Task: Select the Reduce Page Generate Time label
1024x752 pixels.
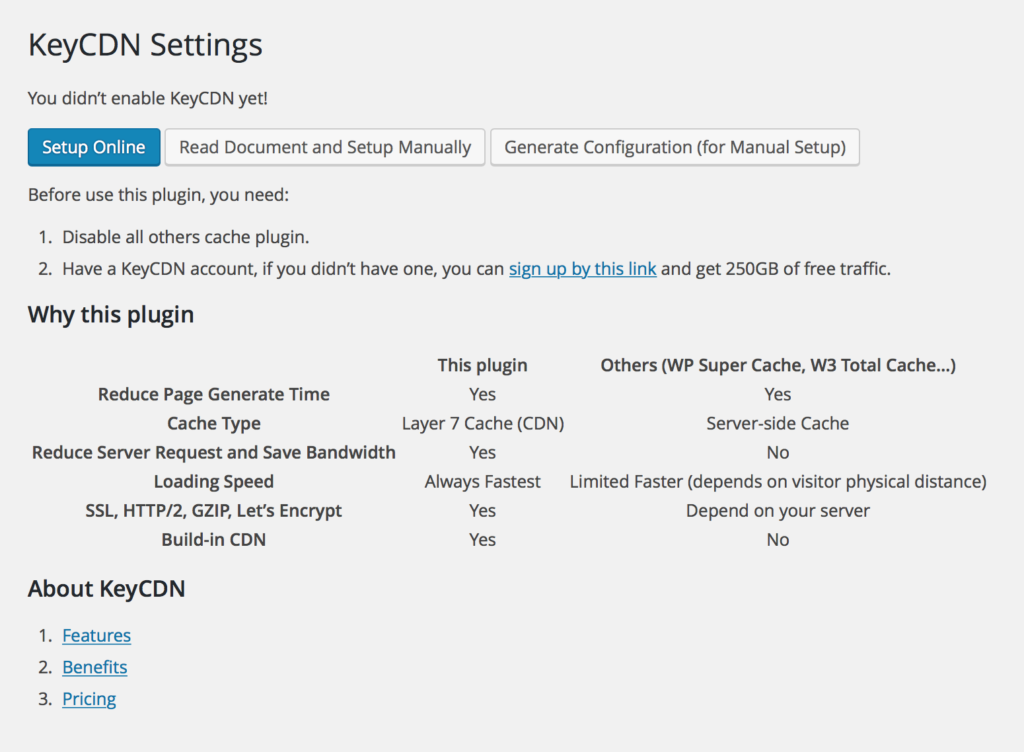Action: tap(213, 394)
